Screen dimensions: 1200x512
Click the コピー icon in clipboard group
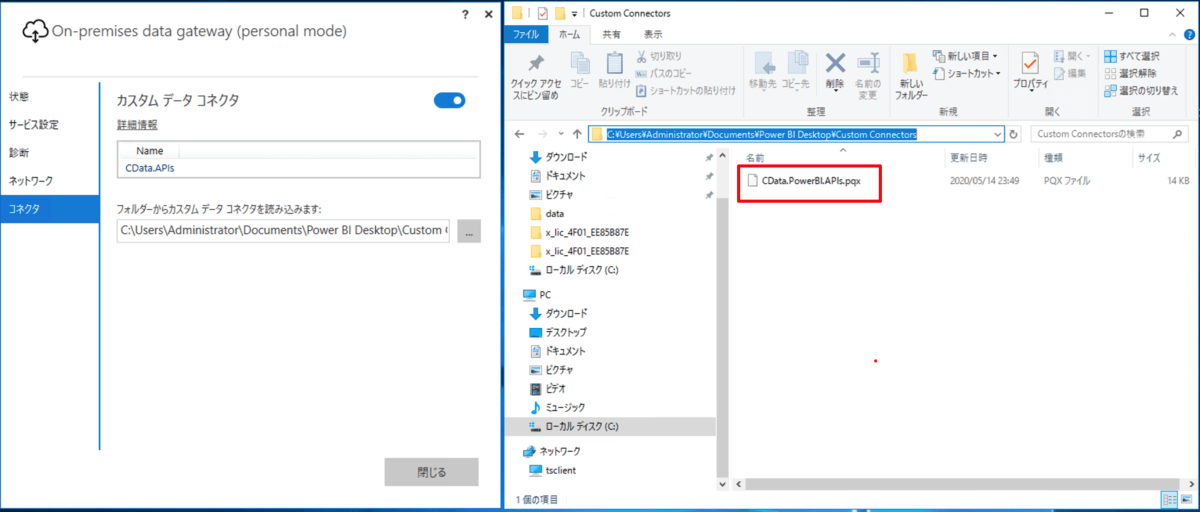(x=580, y=63)
